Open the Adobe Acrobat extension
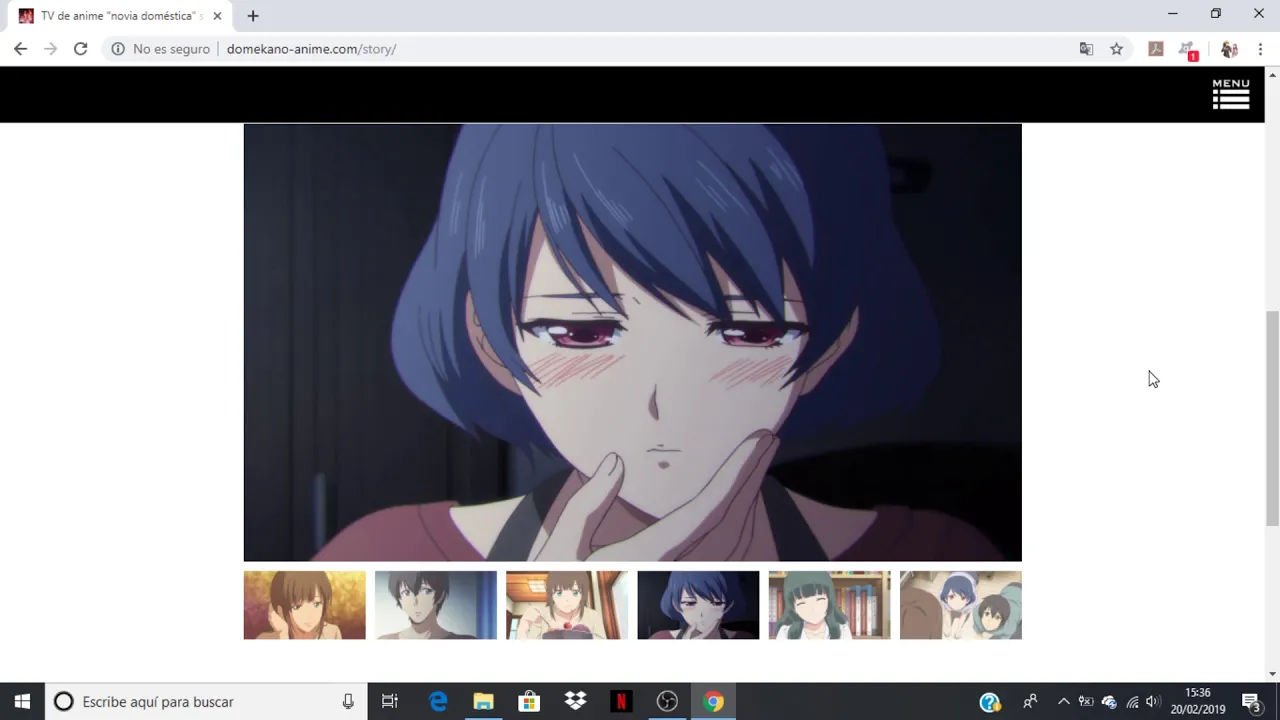Screen dimensions: 1280x720 tap(1156, 49)
